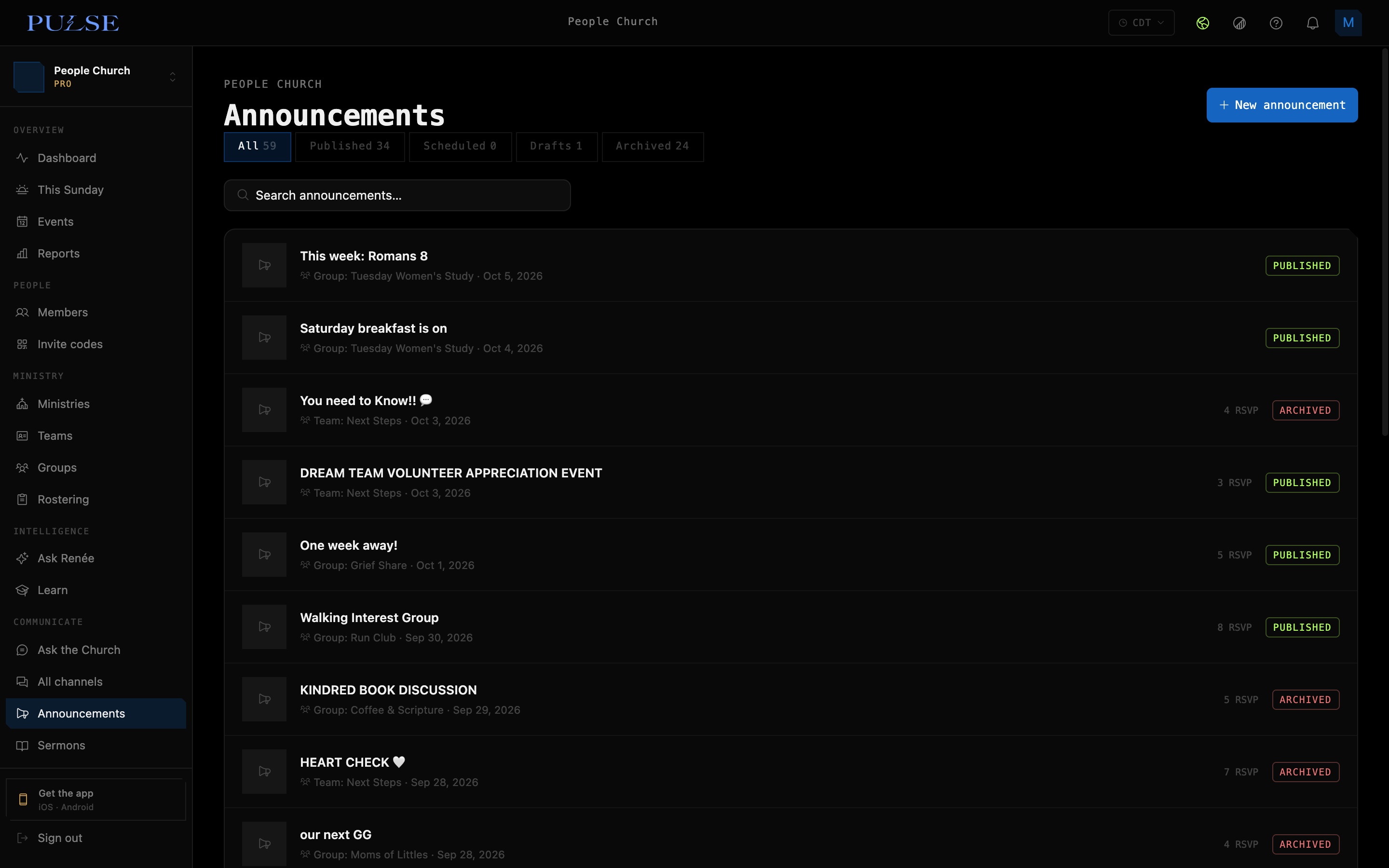The width and height of the screenshot is (1389, 868).
Task: Click Sign out
Action: 96,838
